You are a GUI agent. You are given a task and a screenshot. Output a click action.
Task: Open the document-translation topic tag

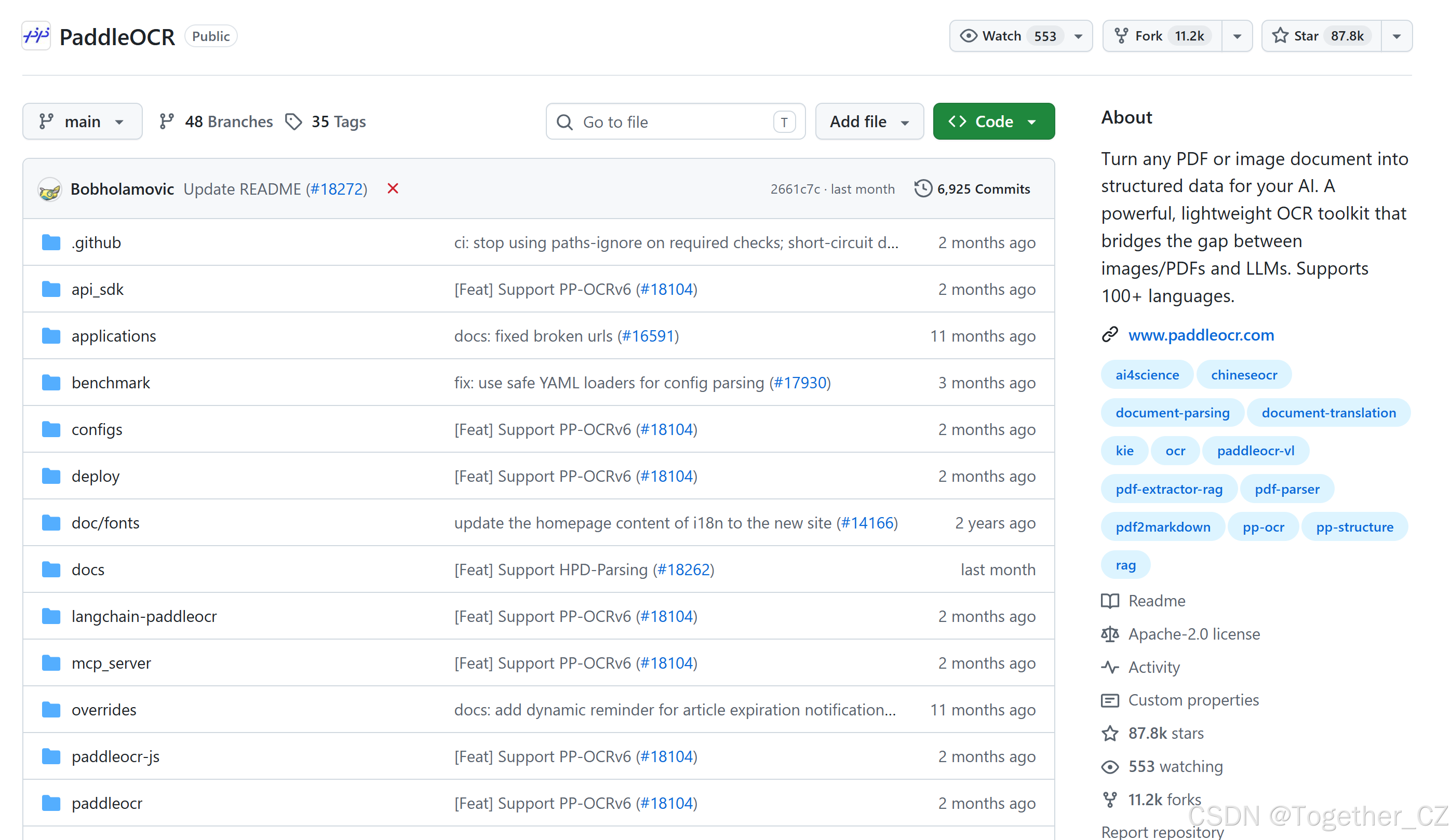(1328, 413)
